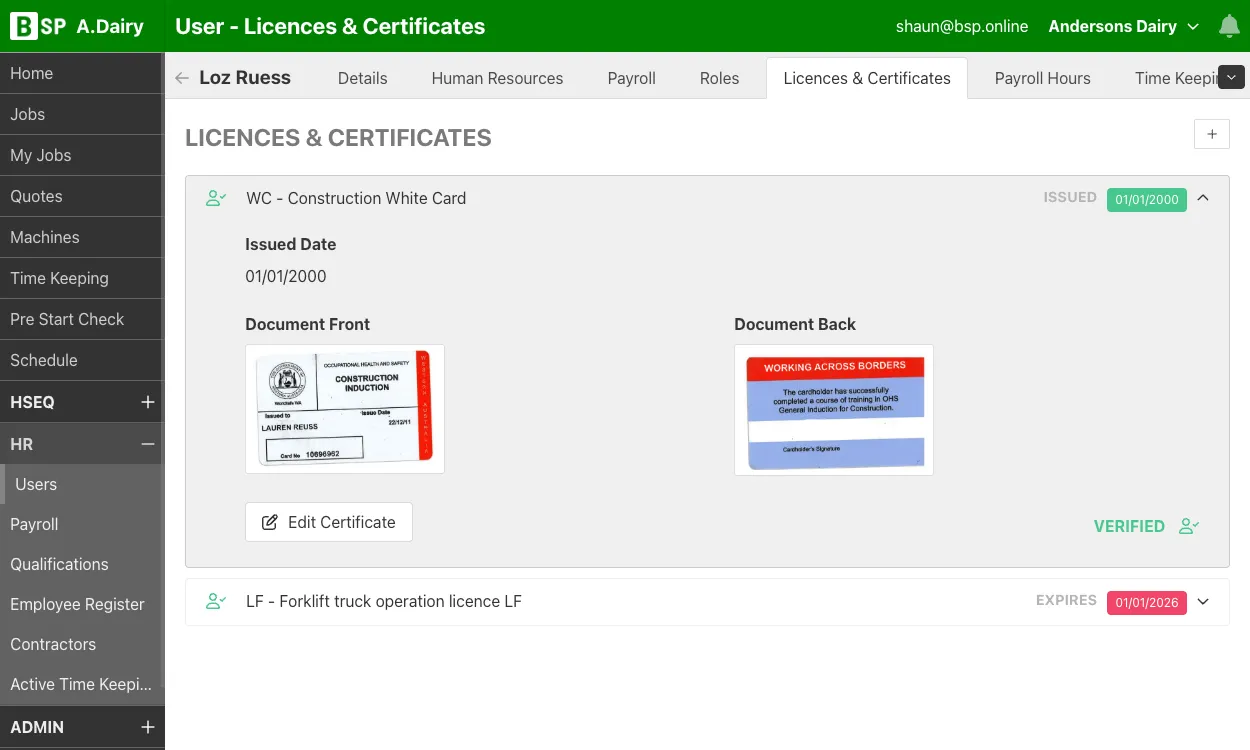
Task: Open Employee Register in sidebar
Action: (x=81, y=604)
